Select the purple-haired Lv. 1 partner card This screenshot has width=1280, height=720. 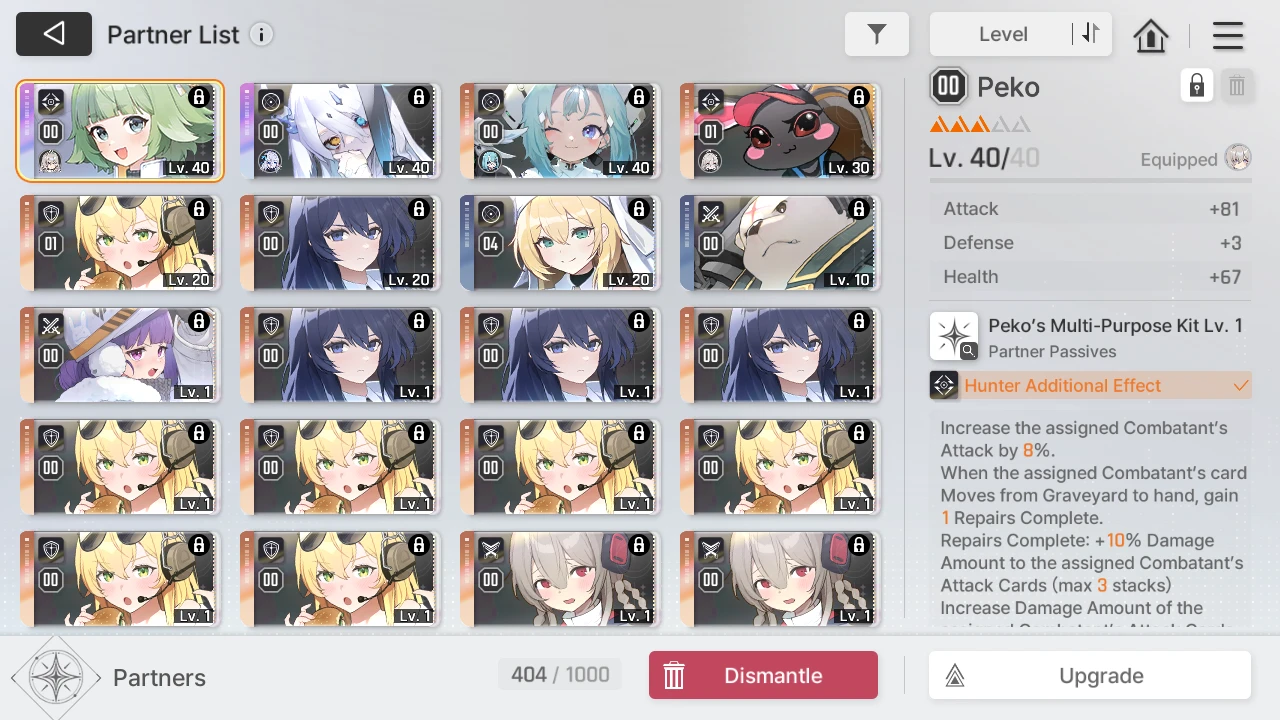120,355
